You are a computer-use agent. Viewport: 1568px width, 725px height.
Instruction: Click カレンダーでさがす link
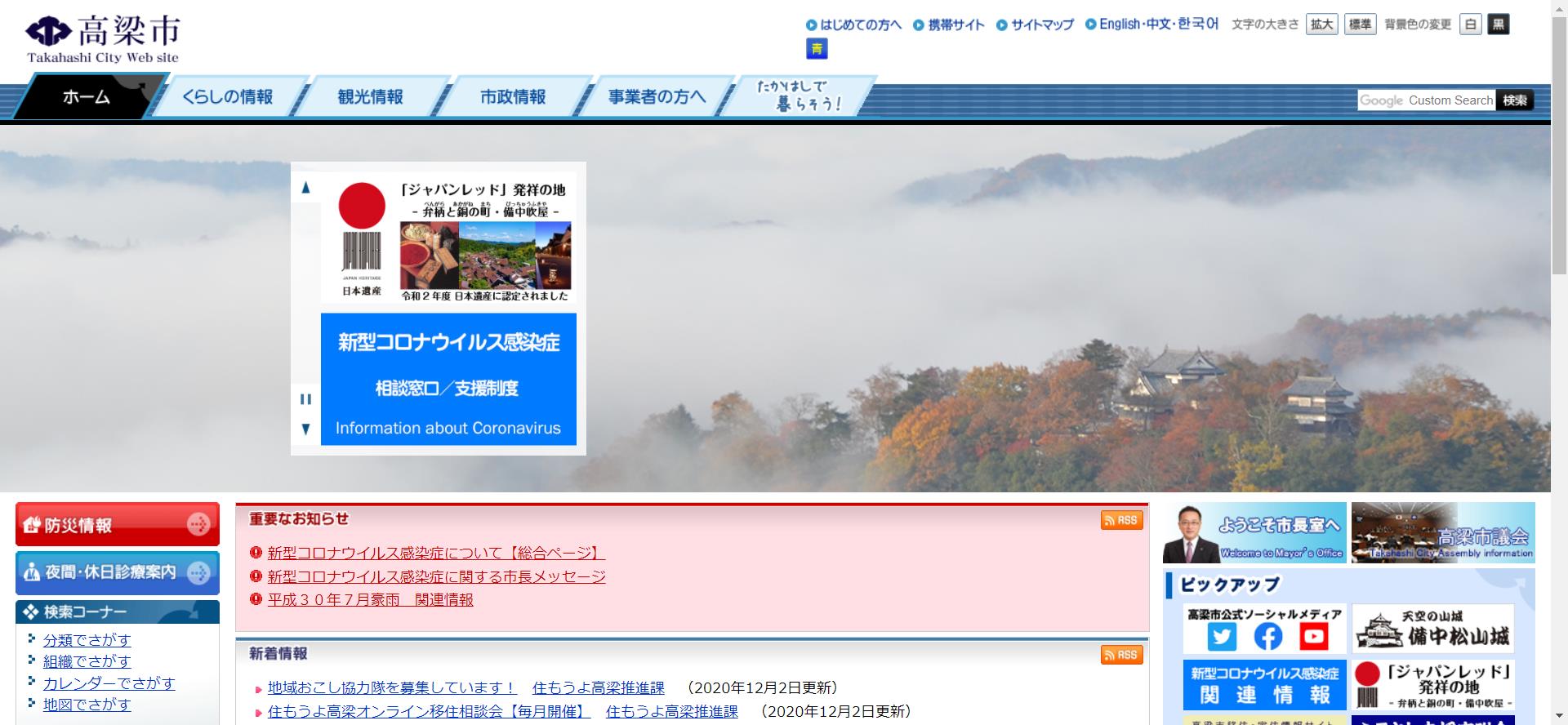tap(109, 683)
